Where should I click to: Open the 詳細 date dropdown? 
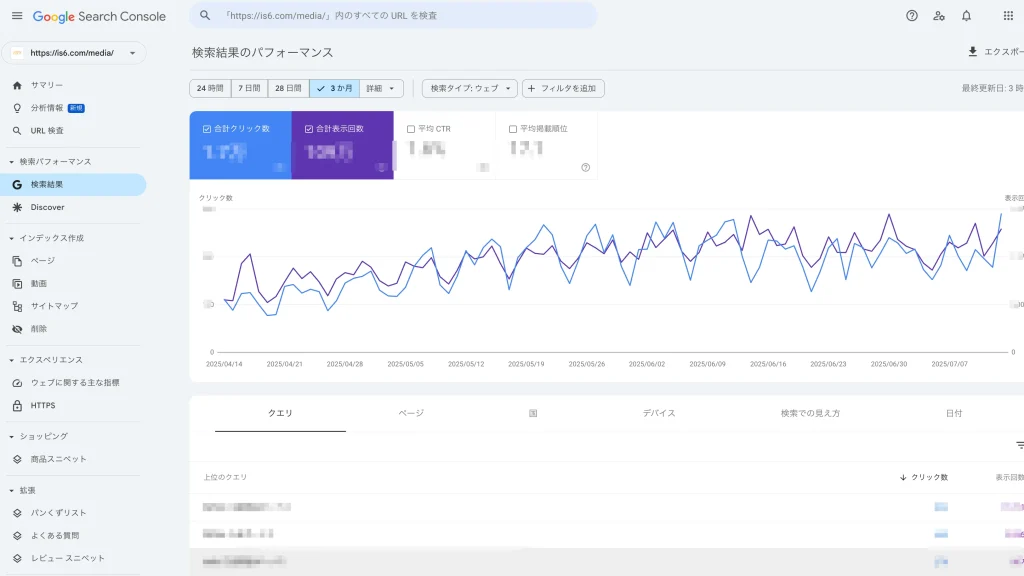pyautogui.click(x=381, y=88)
